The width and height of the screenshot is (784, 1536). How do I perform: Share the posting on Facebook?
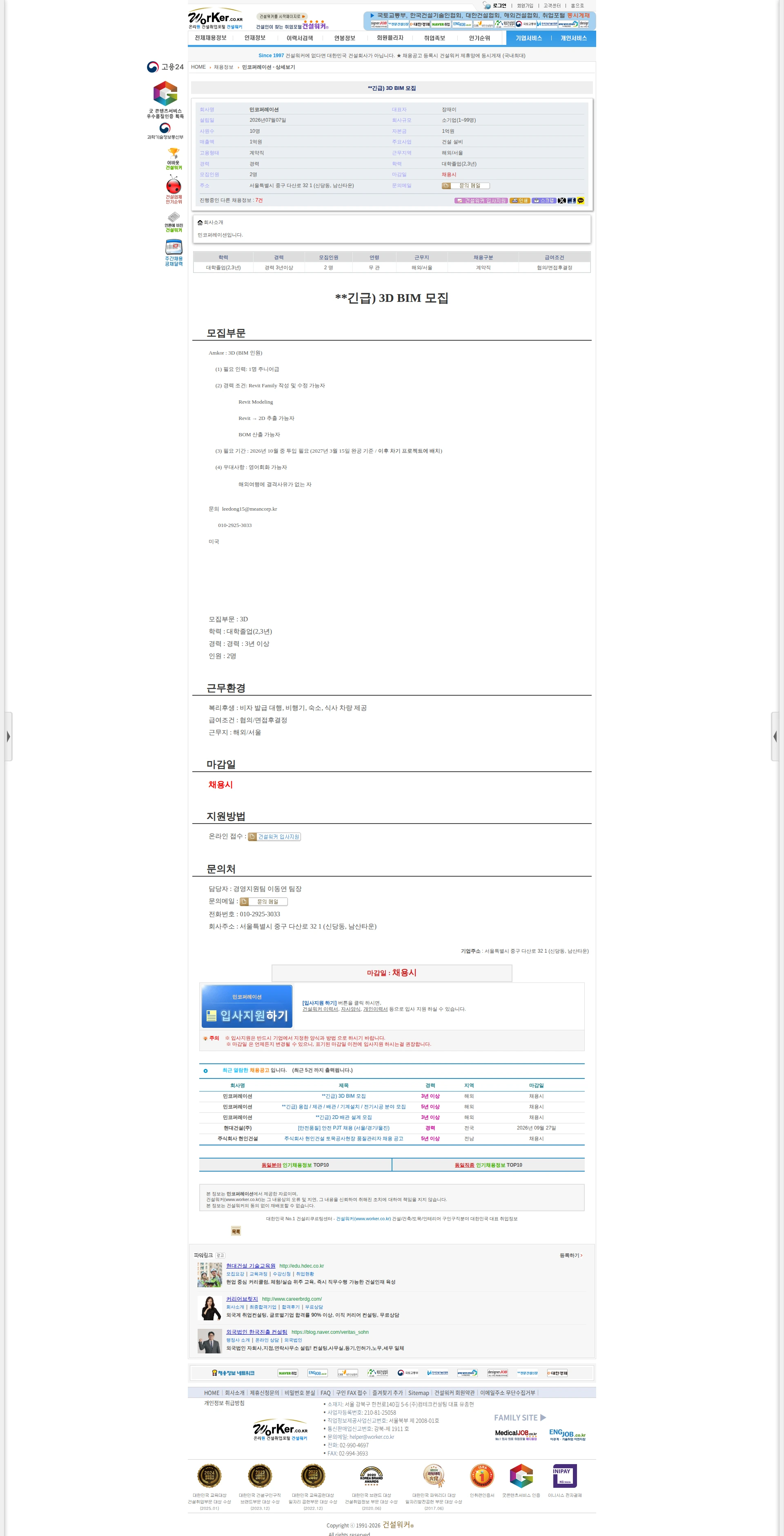[x=571, y=200]
